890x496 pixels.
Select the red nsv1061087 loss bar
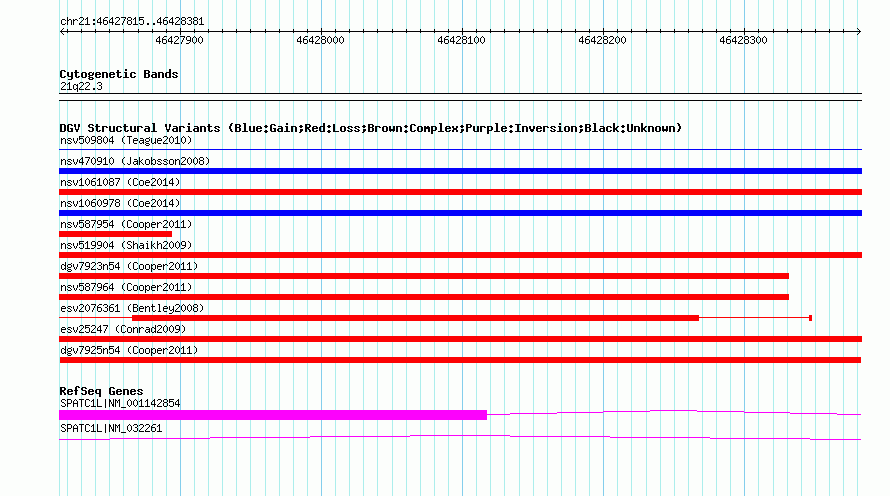coord(460,192)
